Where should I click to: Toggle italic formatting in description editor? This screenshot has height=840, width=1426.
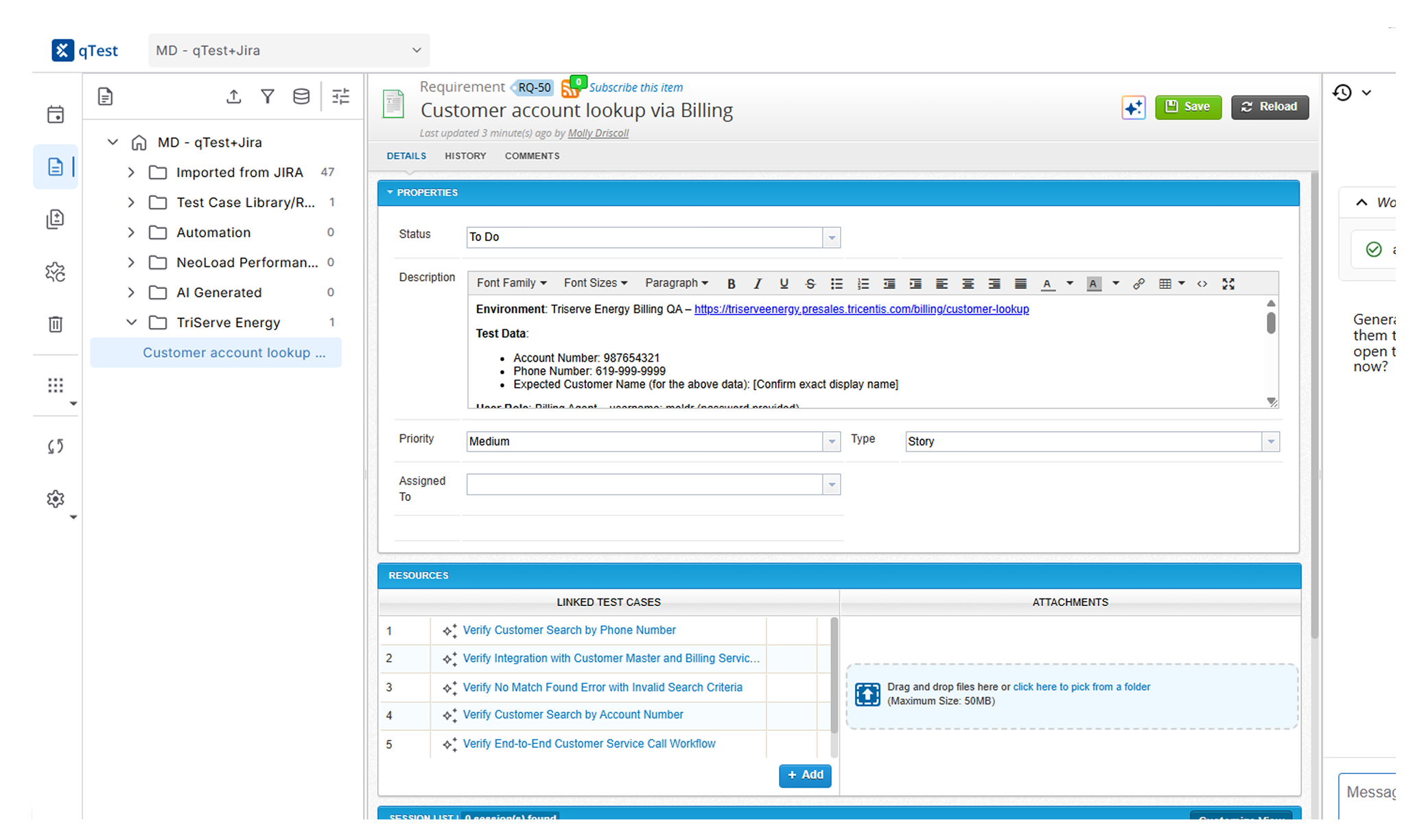coord(758,283)
